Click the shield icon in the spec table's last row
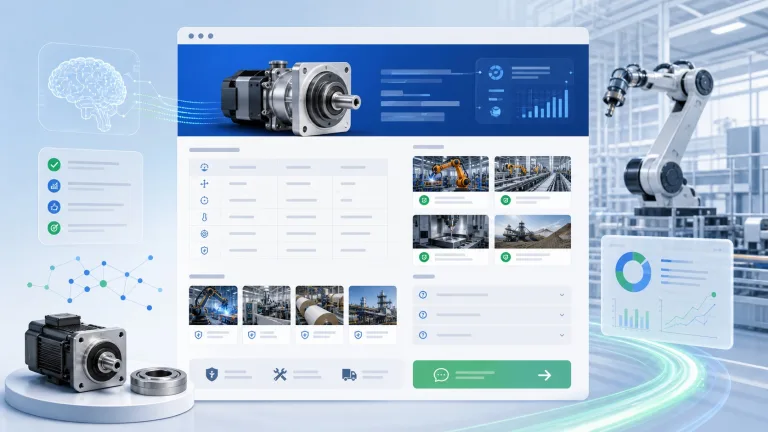 click(x=204, y=250)
